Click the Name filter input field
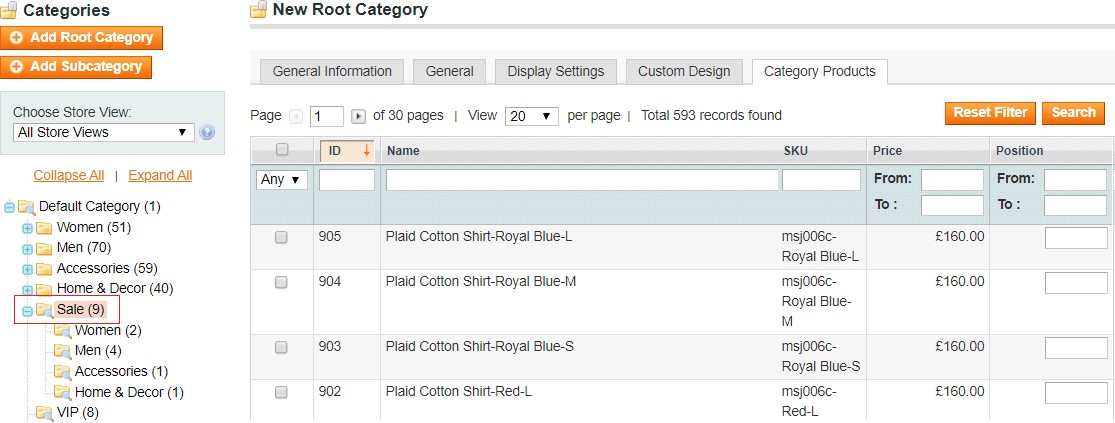The height and width of the screenshot is (423, 1115). click(582, 180)
